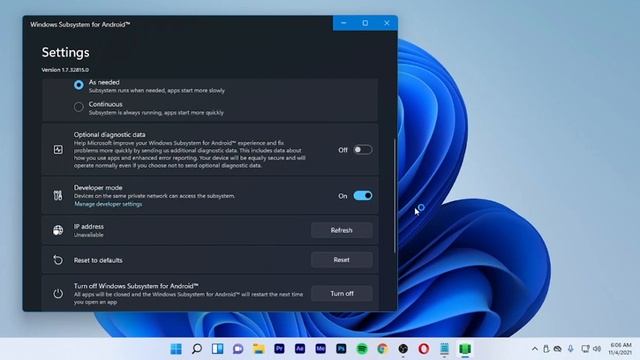640x360 pixels.
Task: Click the Turn off button
Action: [342, 293]
